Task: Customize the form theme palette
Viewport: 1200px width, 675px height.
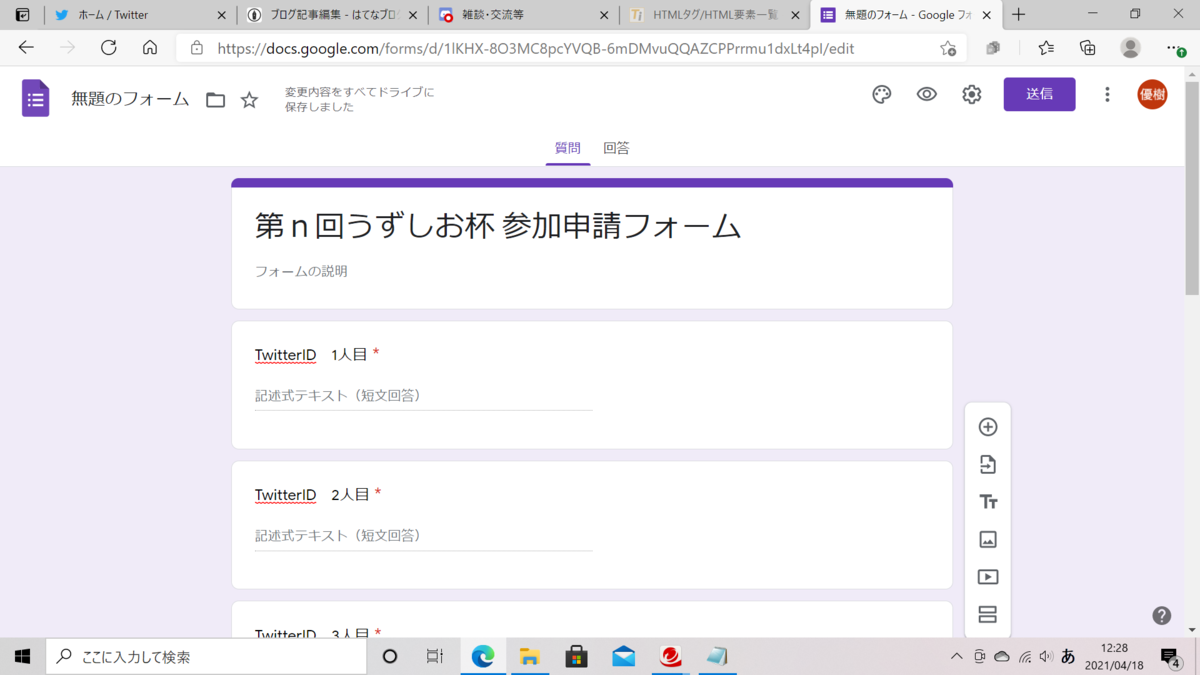Action: coord(881,94)
